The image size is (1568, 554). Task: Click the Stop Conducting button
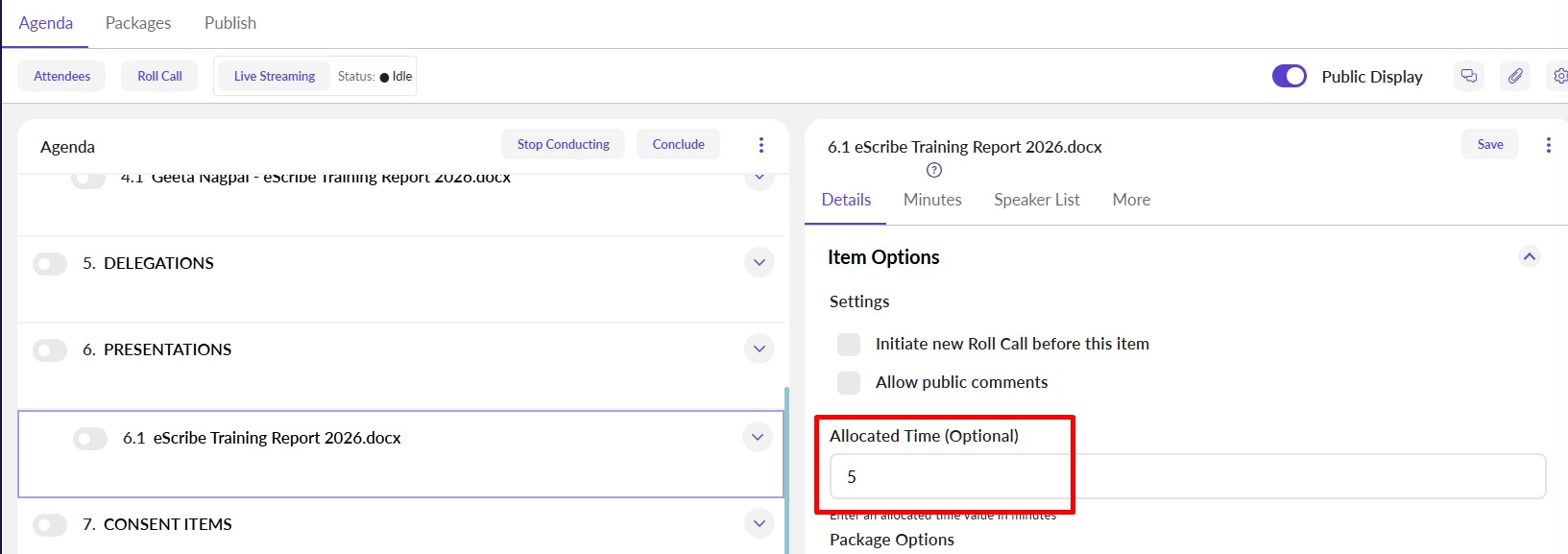(x=563, y=144)
